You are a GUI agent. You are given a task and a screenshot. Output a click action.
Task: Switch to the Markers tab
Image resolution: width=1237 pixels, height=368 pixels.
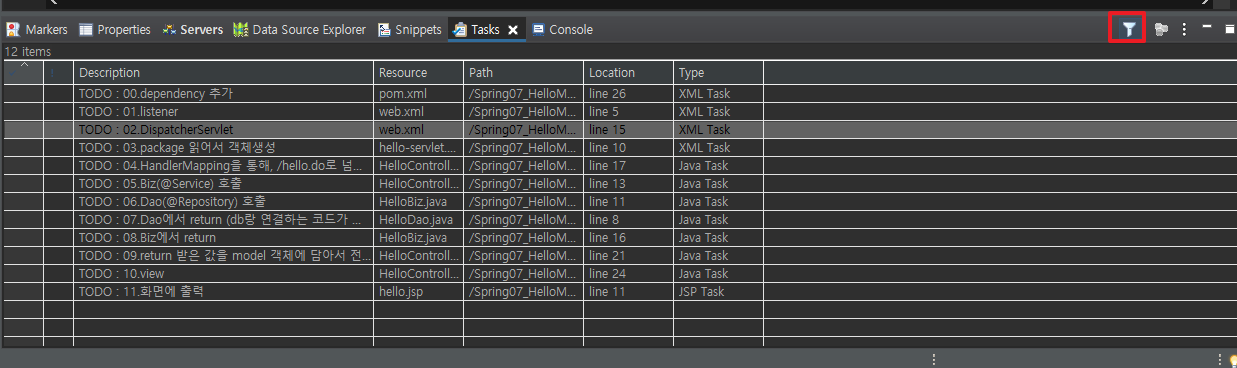coord(38,30)
